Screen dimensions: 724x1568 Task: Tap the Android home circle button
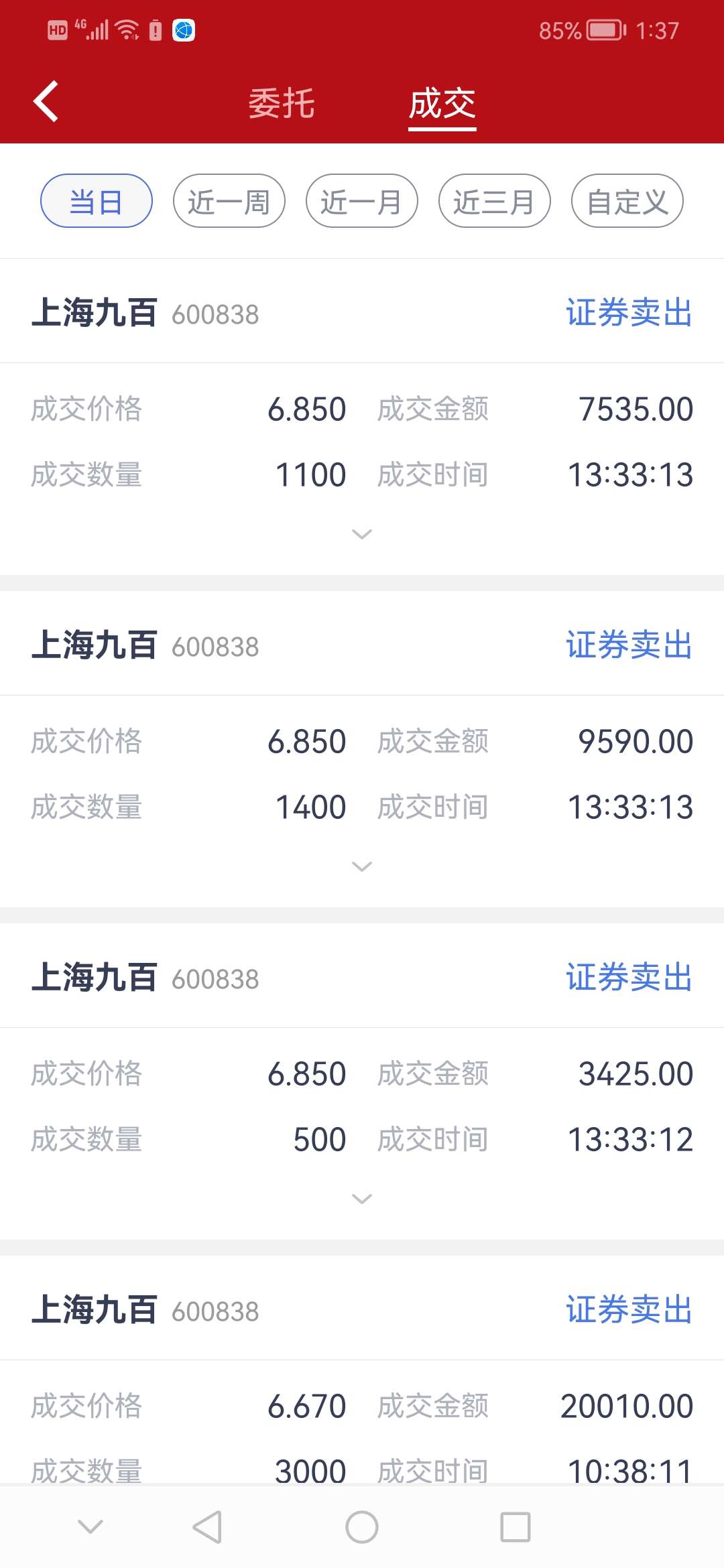coord(362,1527)
